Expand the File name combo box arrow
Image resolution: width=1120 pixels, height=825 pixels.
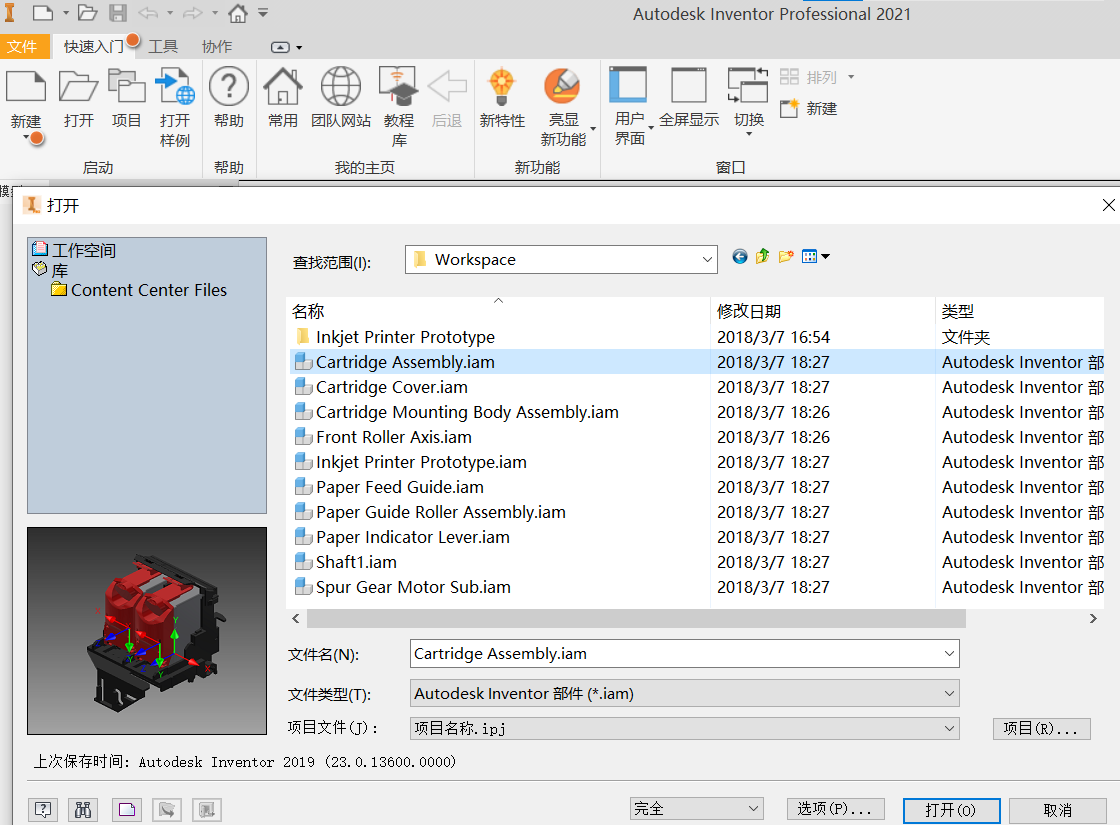click(949, 654)
